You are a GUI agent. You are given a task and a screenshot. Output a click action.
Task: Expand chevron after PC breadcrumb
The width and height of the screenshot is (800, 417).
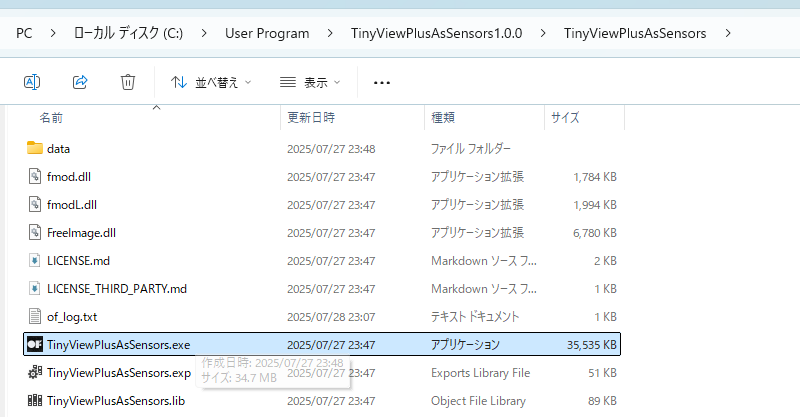pyautogui.click(x=53, y=33)
